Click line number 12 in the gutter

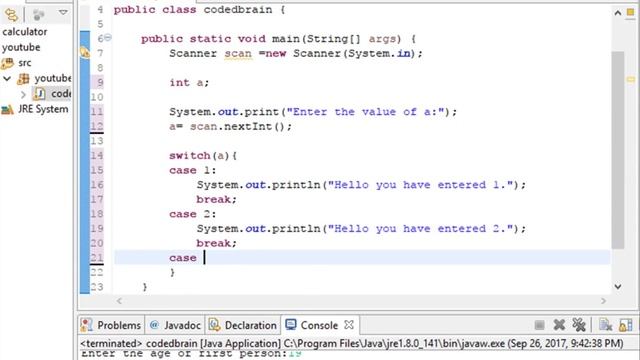97,127
